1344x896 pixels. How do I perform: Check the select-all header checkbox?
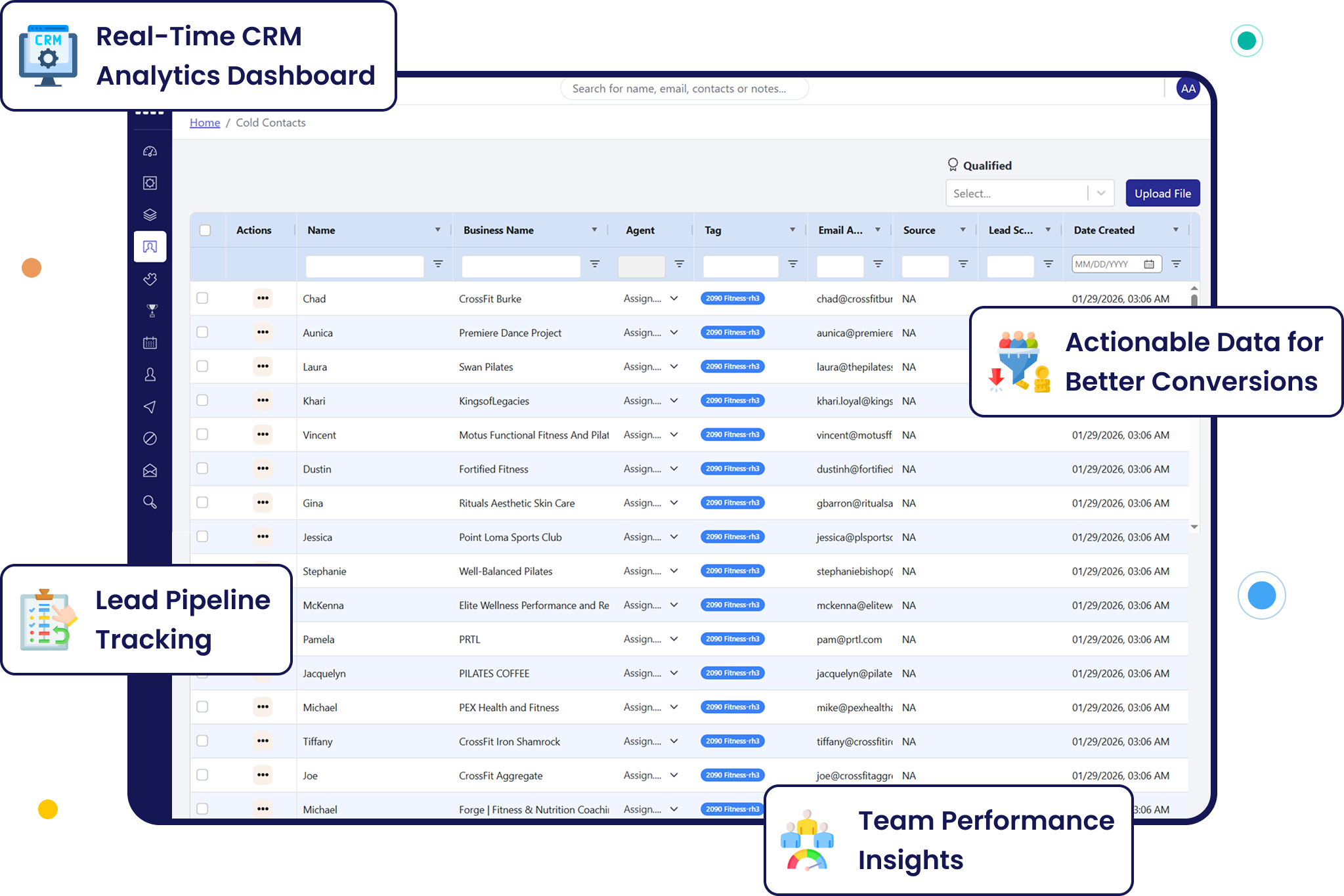point(205,230)
